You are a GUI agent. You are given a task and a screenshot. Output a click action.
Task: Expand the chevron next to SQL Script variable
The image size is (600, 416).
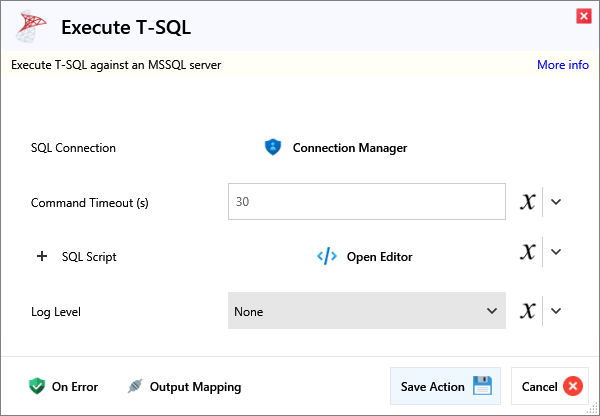(557, 252)
